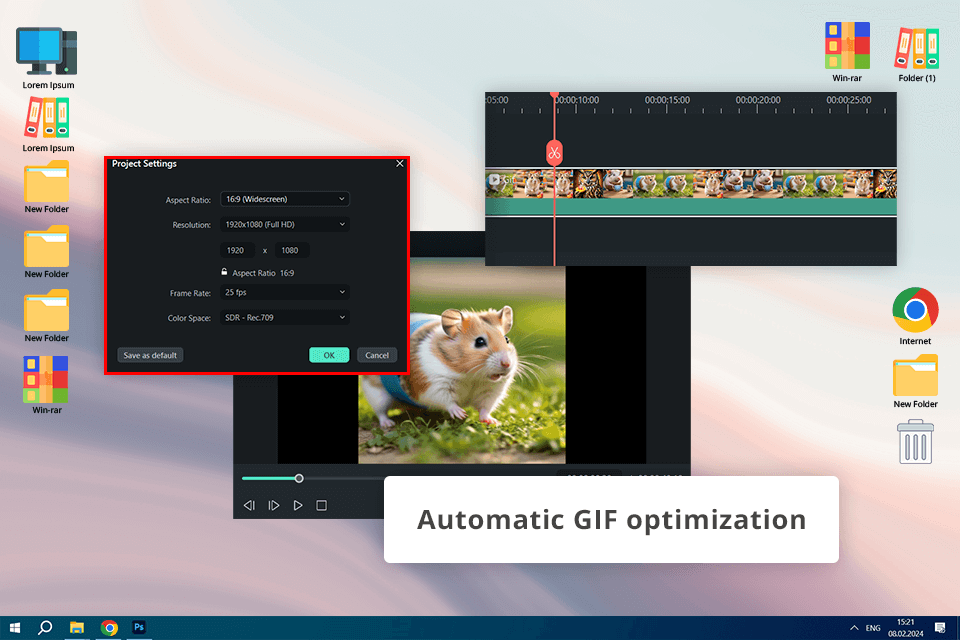960x640 pixels.
Task: Open the Win-rar icon on the left side
Action: pyautogui.click(x=47, y=385)
